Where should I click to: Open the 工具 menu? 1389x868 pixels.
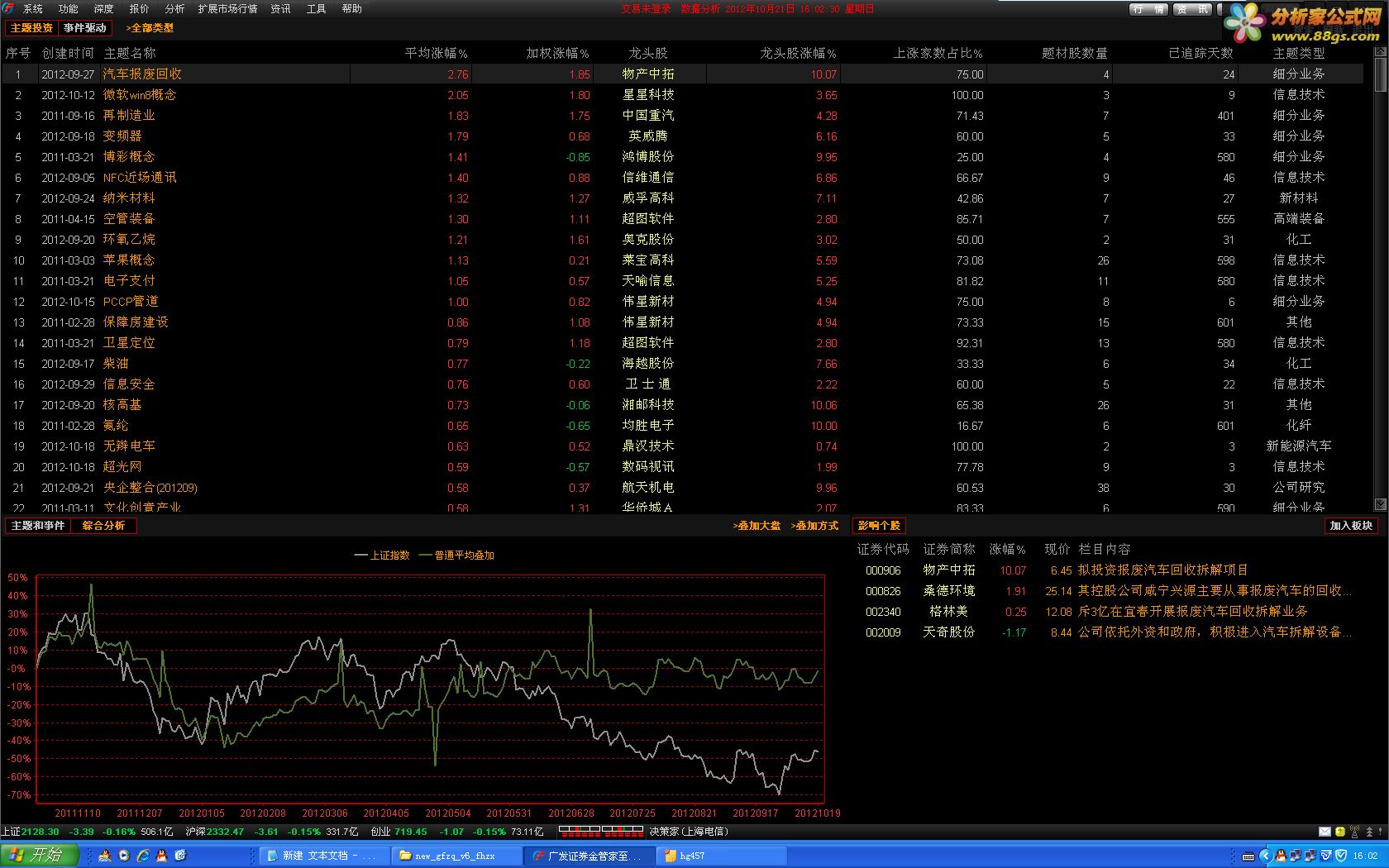[317, 9]
